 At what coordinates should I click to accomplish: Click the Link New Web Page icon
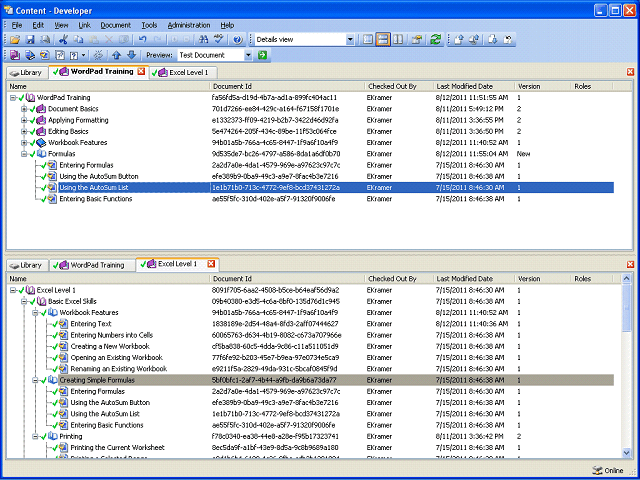(x=60, y=55)
